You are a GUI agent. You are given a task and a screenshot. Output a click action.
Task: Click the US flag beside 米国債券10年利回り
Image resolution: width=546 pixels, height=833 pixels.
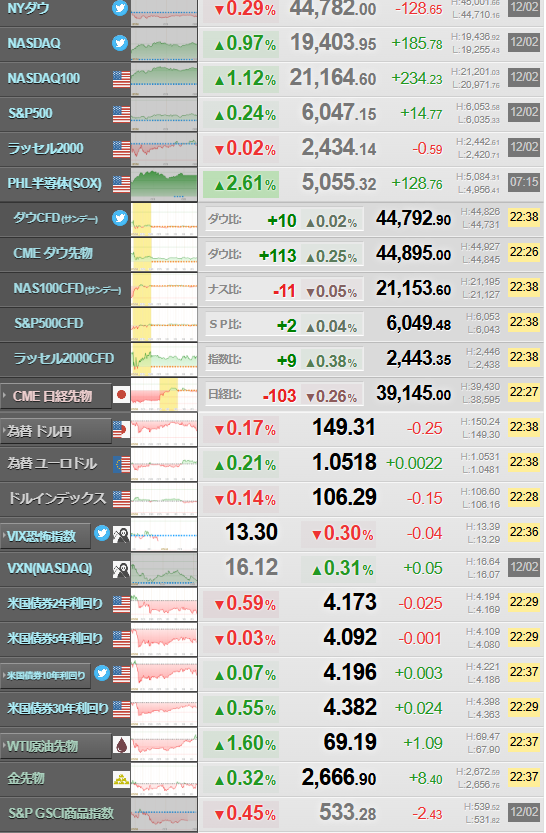click(x=121, y=674)
